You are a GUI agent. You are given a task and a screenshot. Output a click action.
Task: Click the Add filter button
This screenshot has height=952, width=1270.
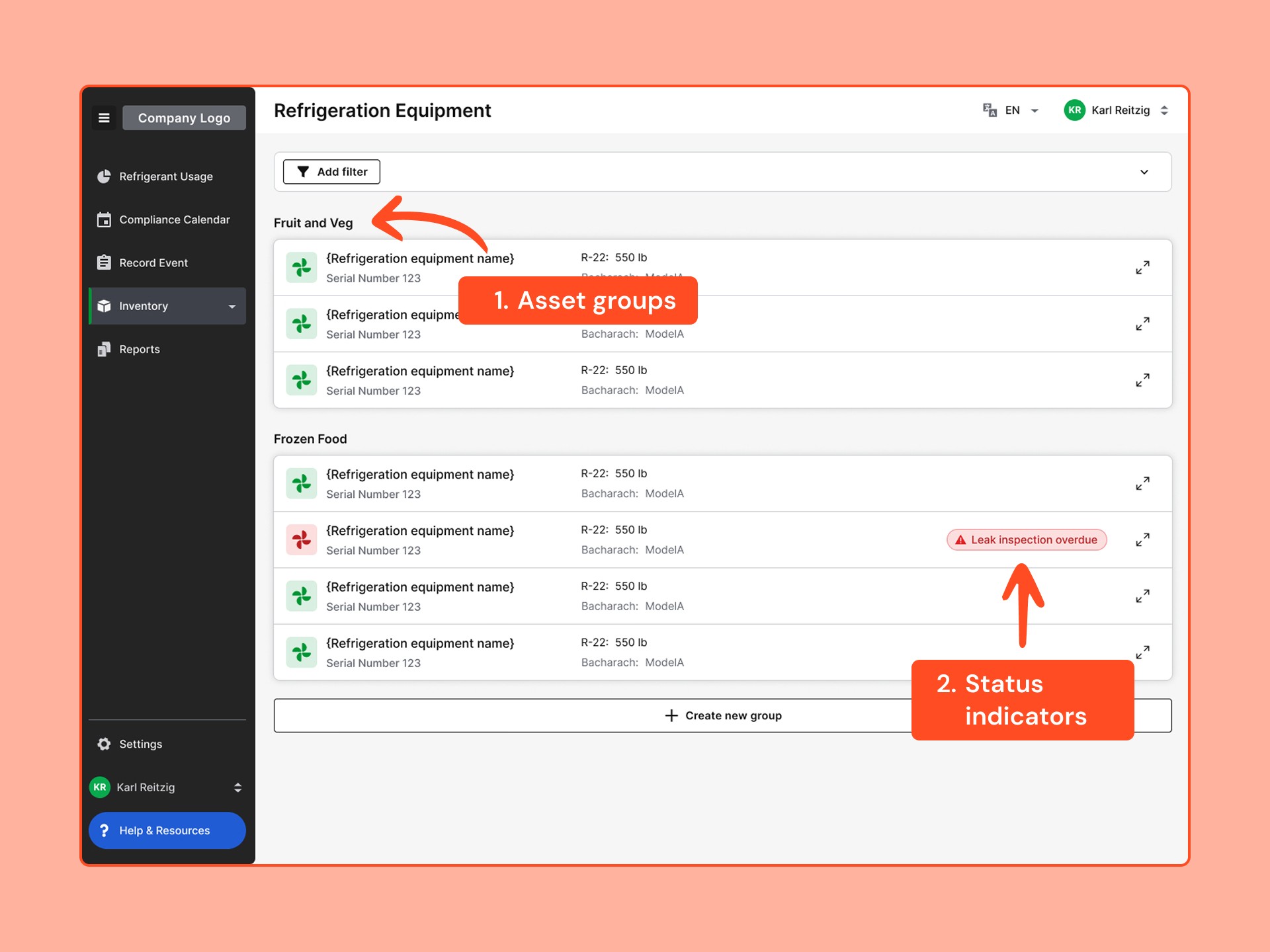pos(331,172)
